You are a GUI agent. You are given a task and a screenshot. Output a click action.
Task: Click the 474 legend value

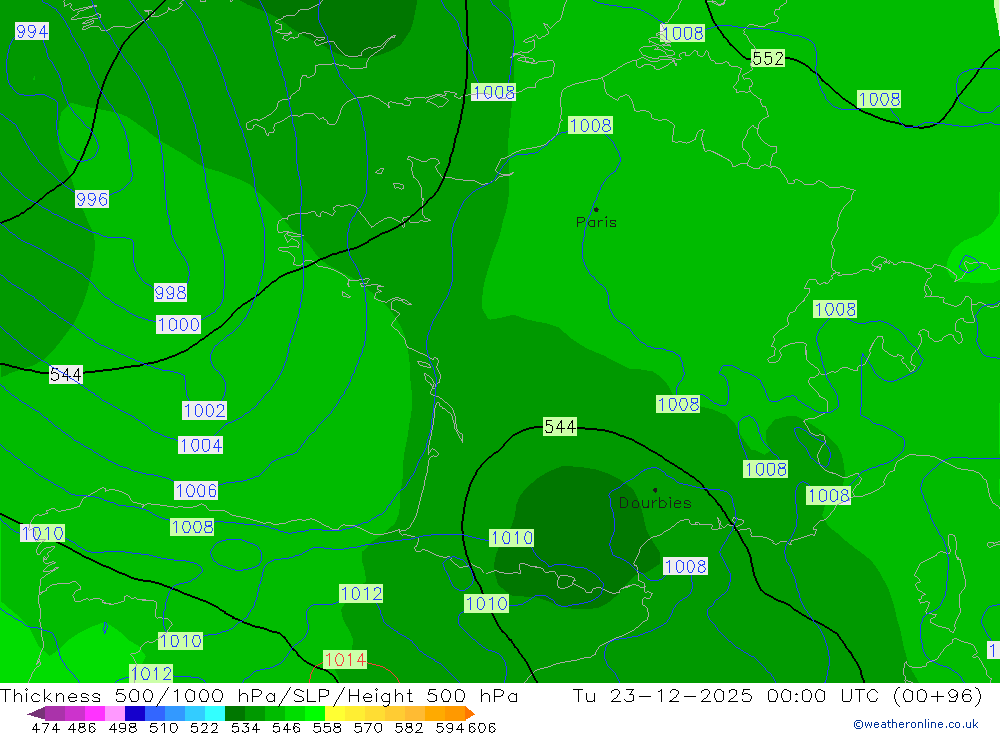45,727
